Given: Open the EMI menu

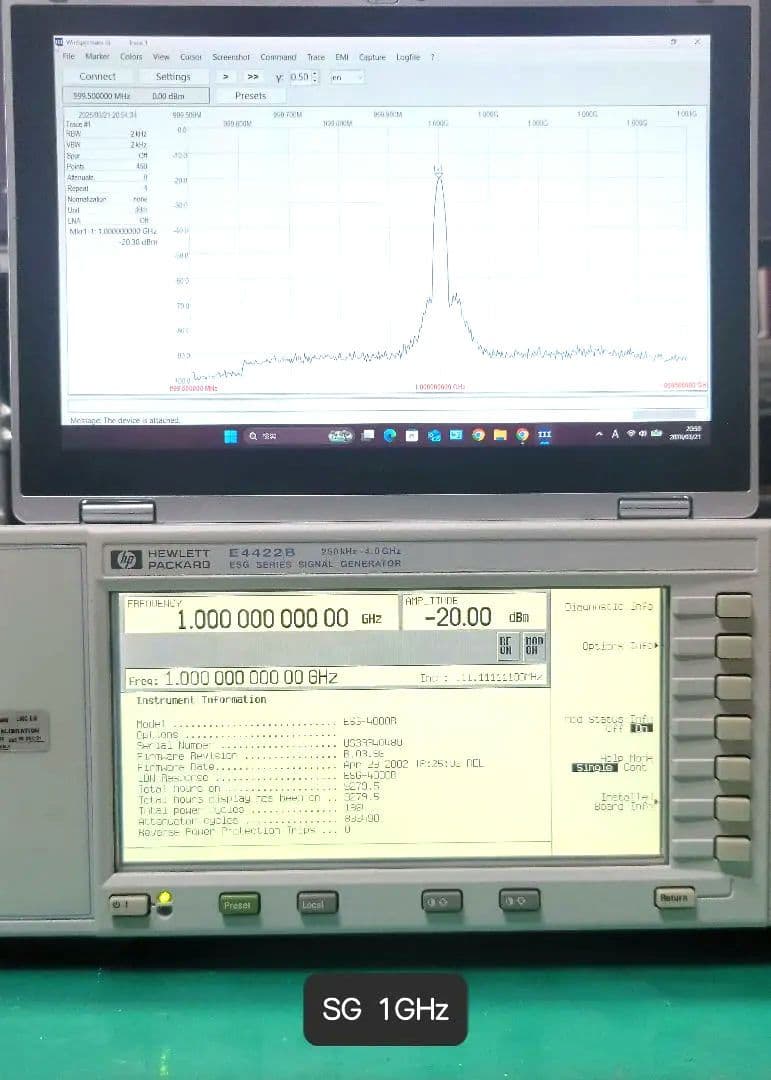Looking at the screenshot, I should click(x=342, y=57).
